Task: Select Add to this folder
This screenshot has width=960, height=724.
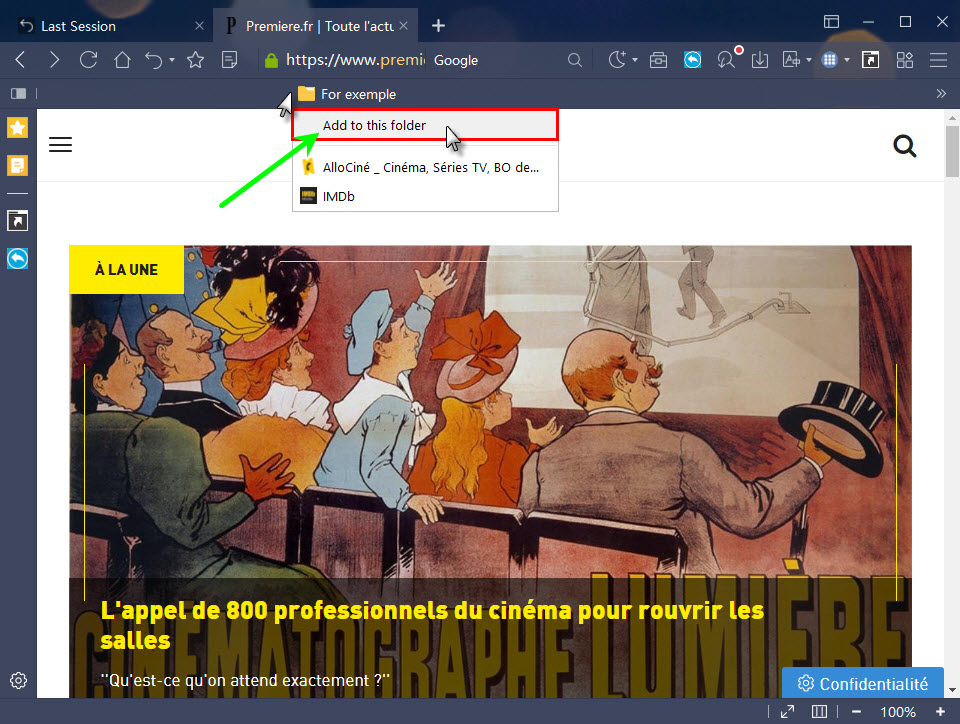Action: coord(425,125)
